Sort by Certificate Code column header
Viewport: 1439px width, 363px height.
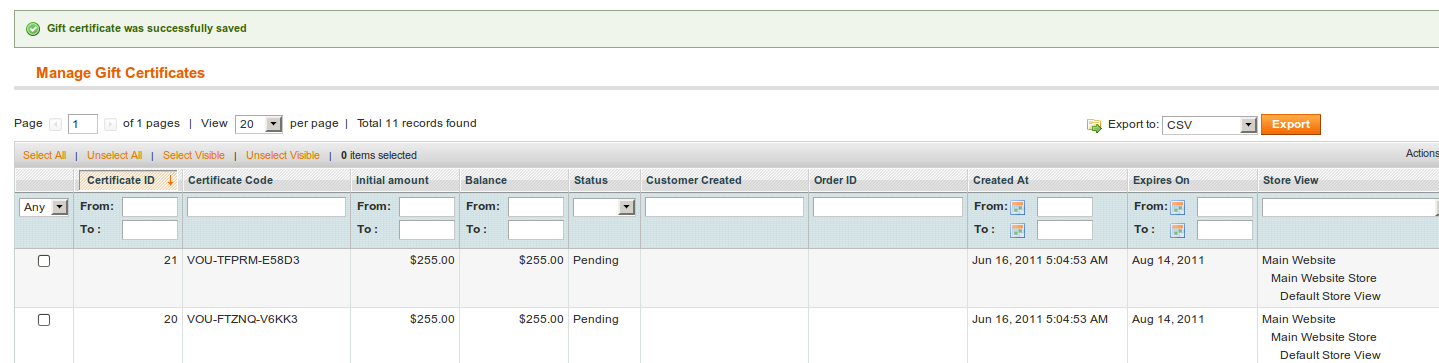click(x=230, y=181)
